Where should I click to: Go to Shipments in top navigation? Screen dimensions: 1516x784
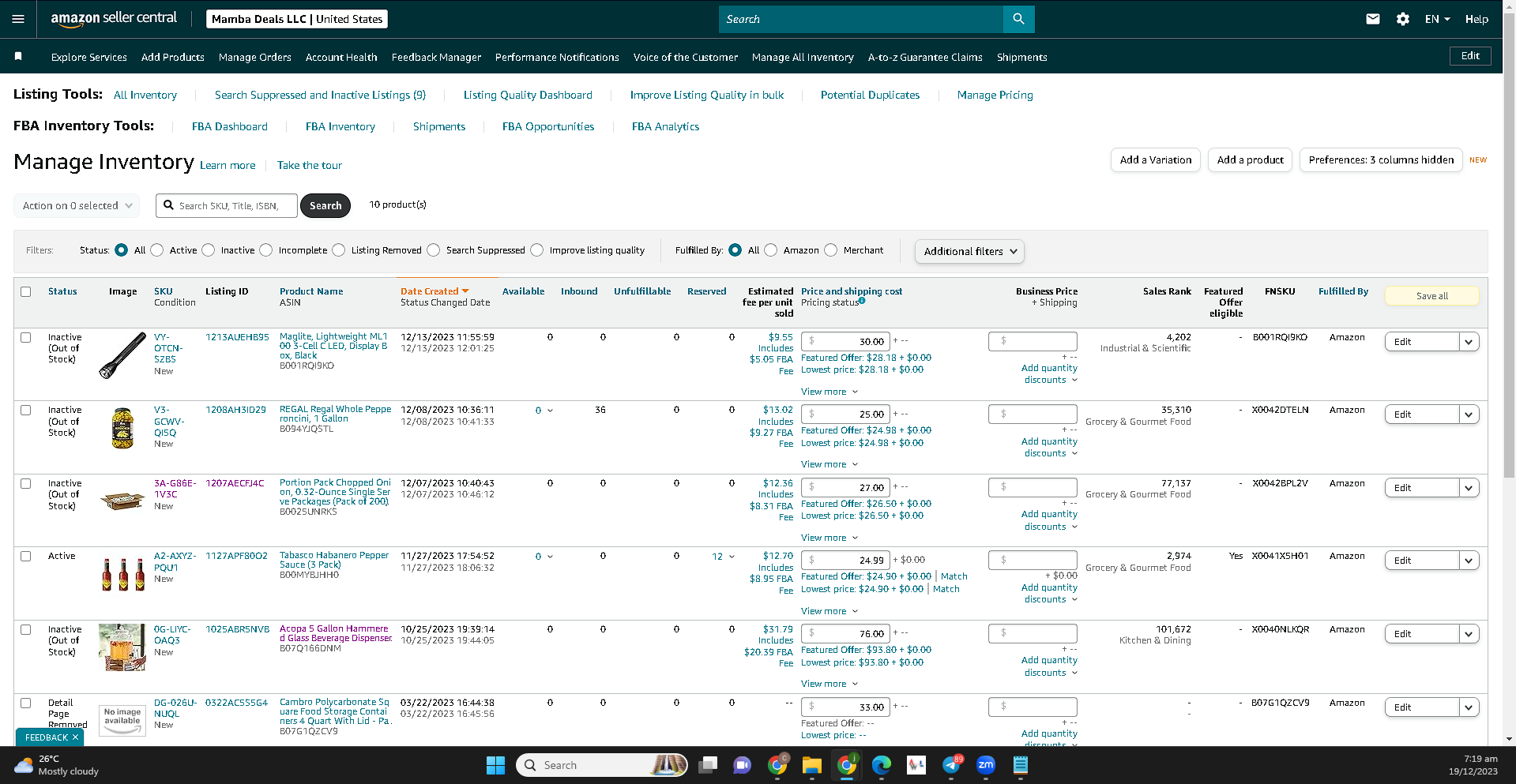click(x=1021, y=57)
